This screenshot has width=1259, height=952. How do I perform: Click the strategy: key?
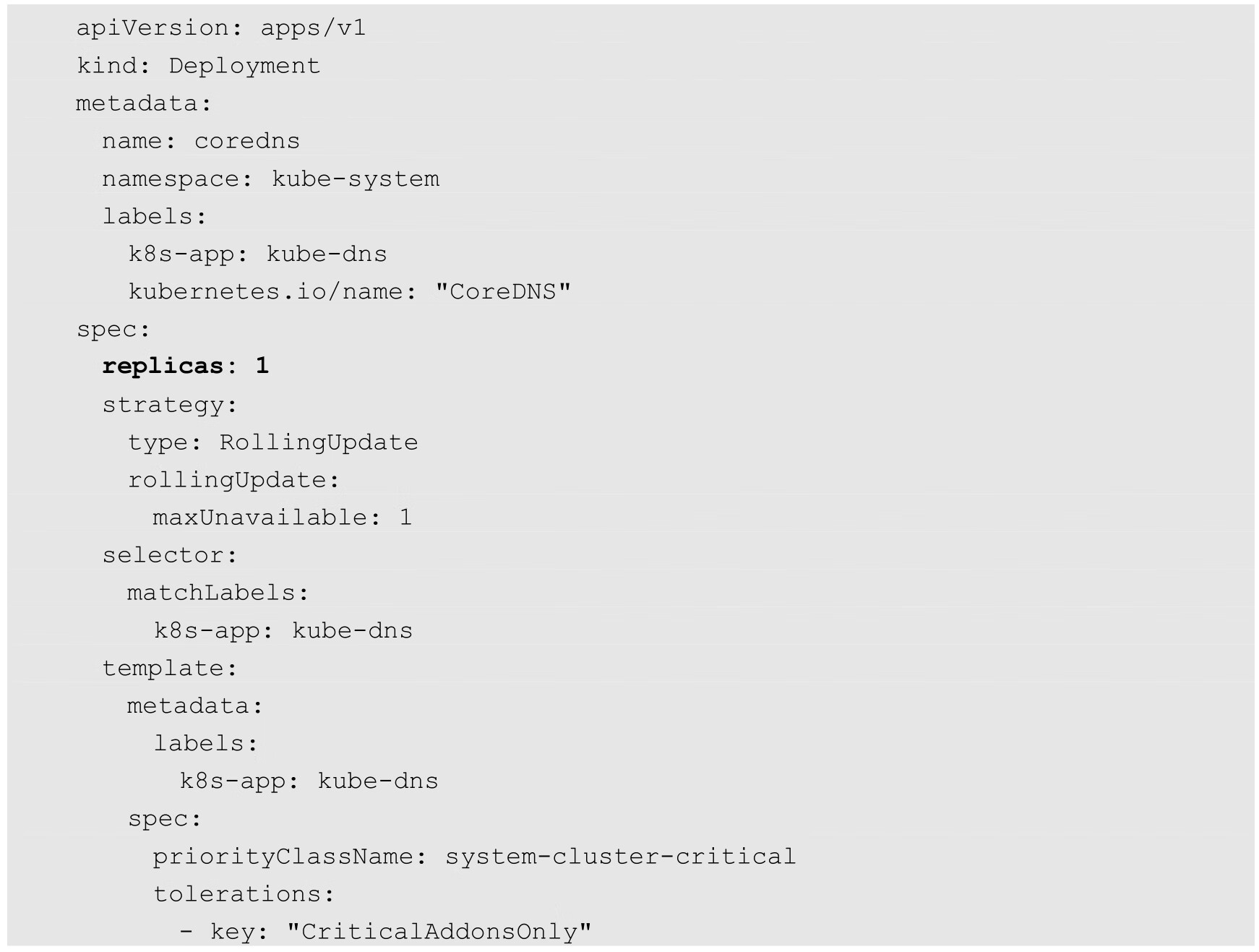pos(169,405)
